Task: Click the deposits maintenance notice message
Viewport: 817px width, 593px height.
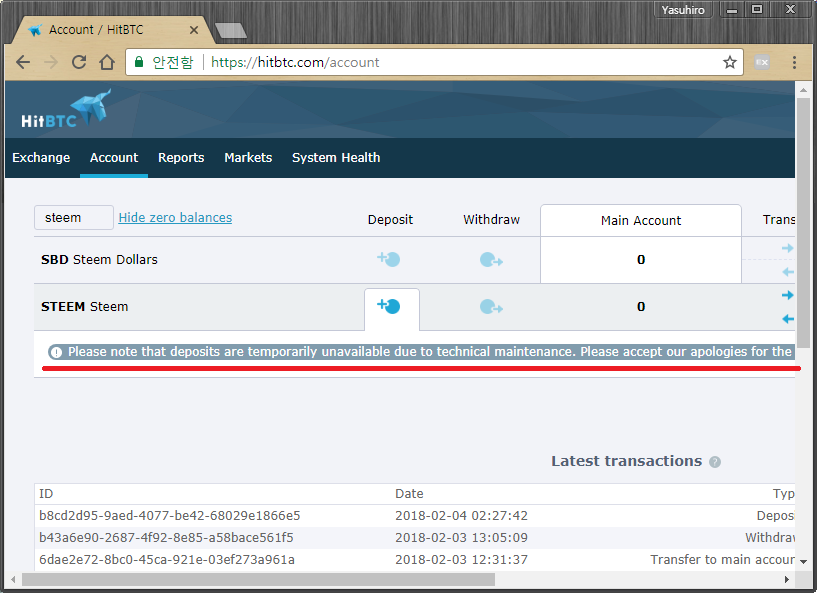Action: click(422, 352)
